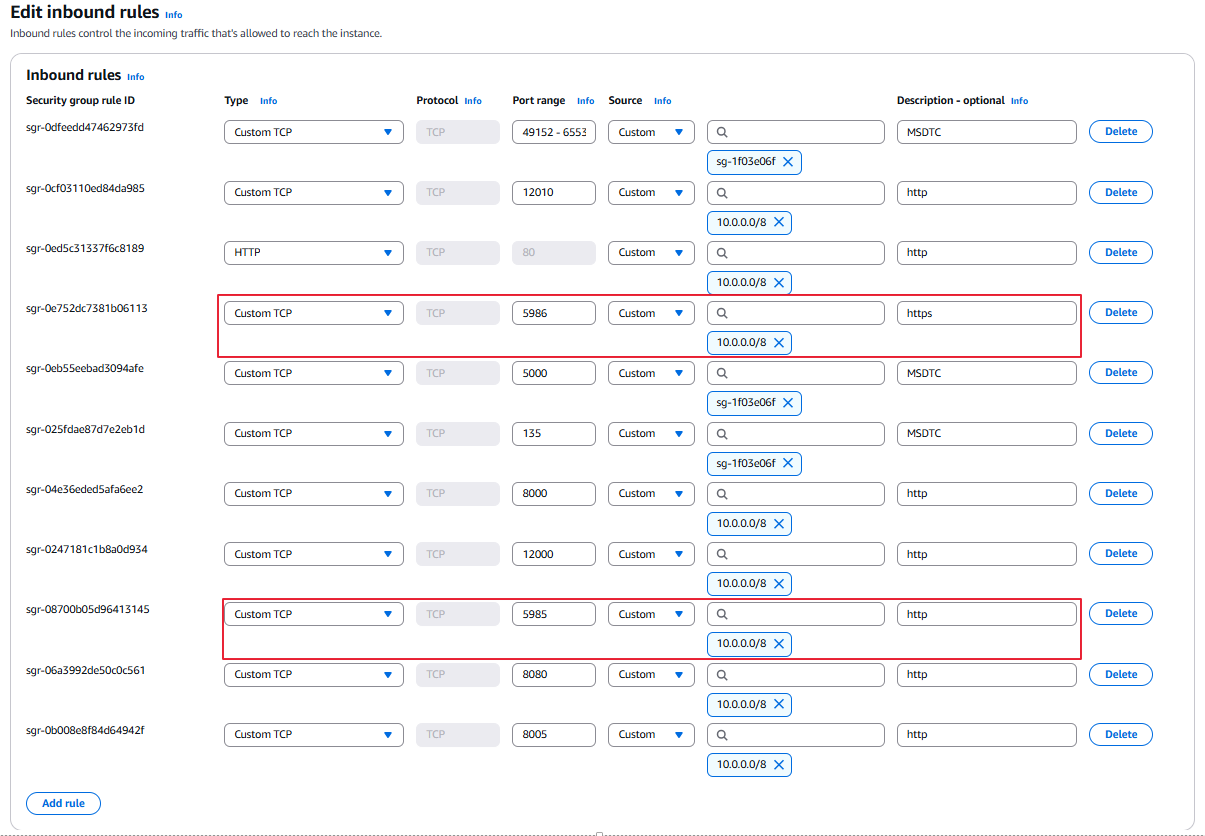Open the Type dropdown for the port 12000 rule
Screen dimensions: 1205x836
click(313, 554)
